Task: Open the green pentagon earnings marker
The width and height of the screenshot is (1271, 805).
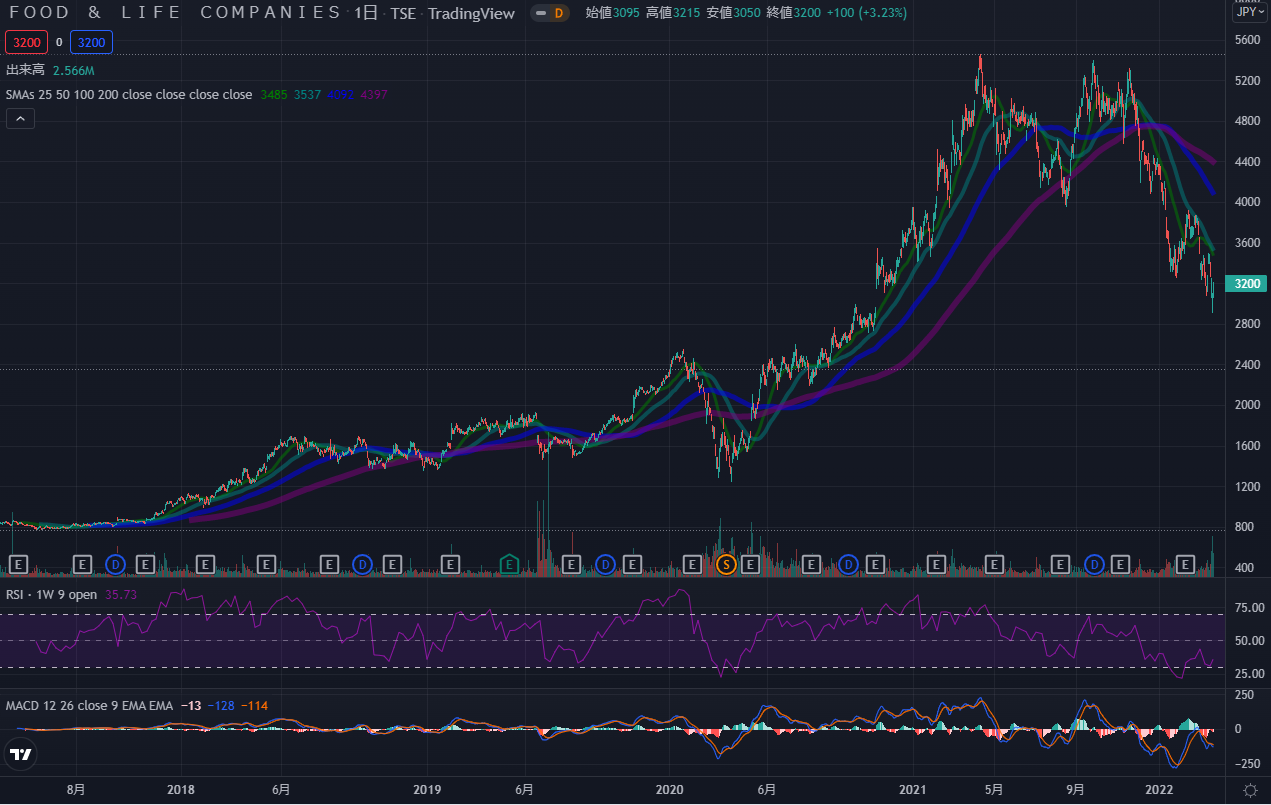Action: pyautogui.click(x=509, y=564)
